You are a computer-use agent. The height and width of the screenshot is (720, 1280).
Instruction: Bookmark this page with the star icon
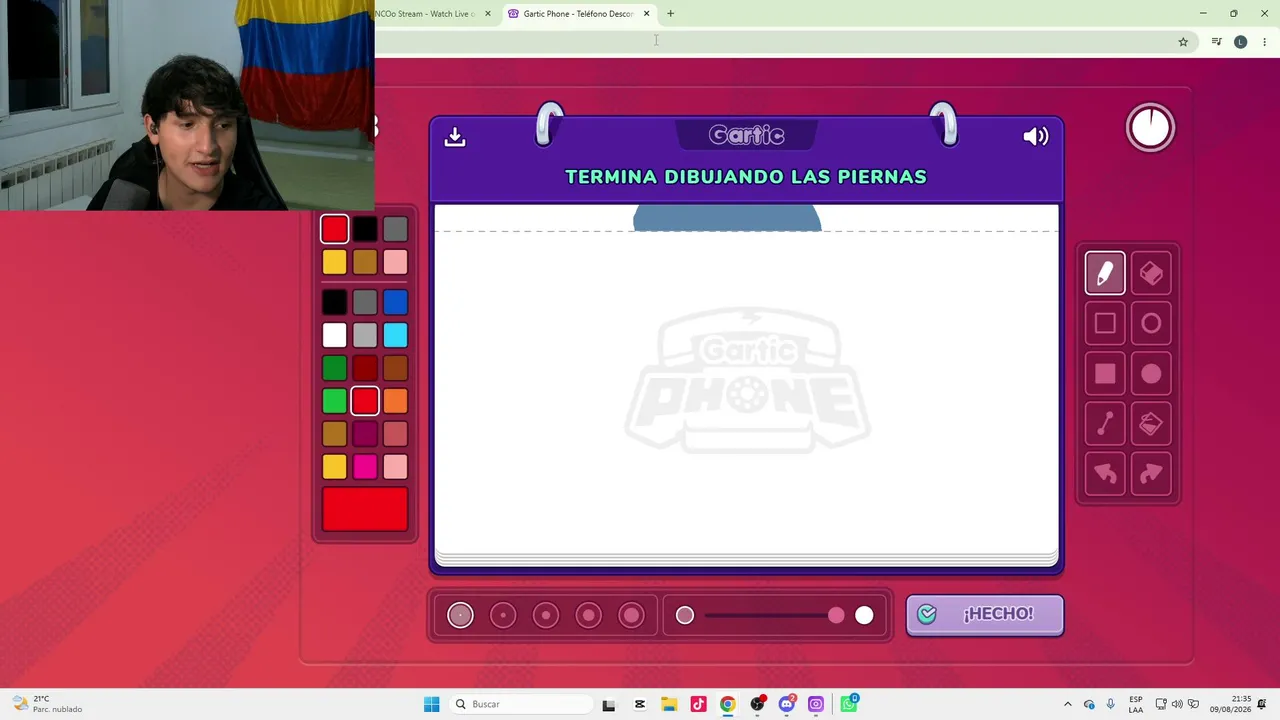click(1183, 42)
